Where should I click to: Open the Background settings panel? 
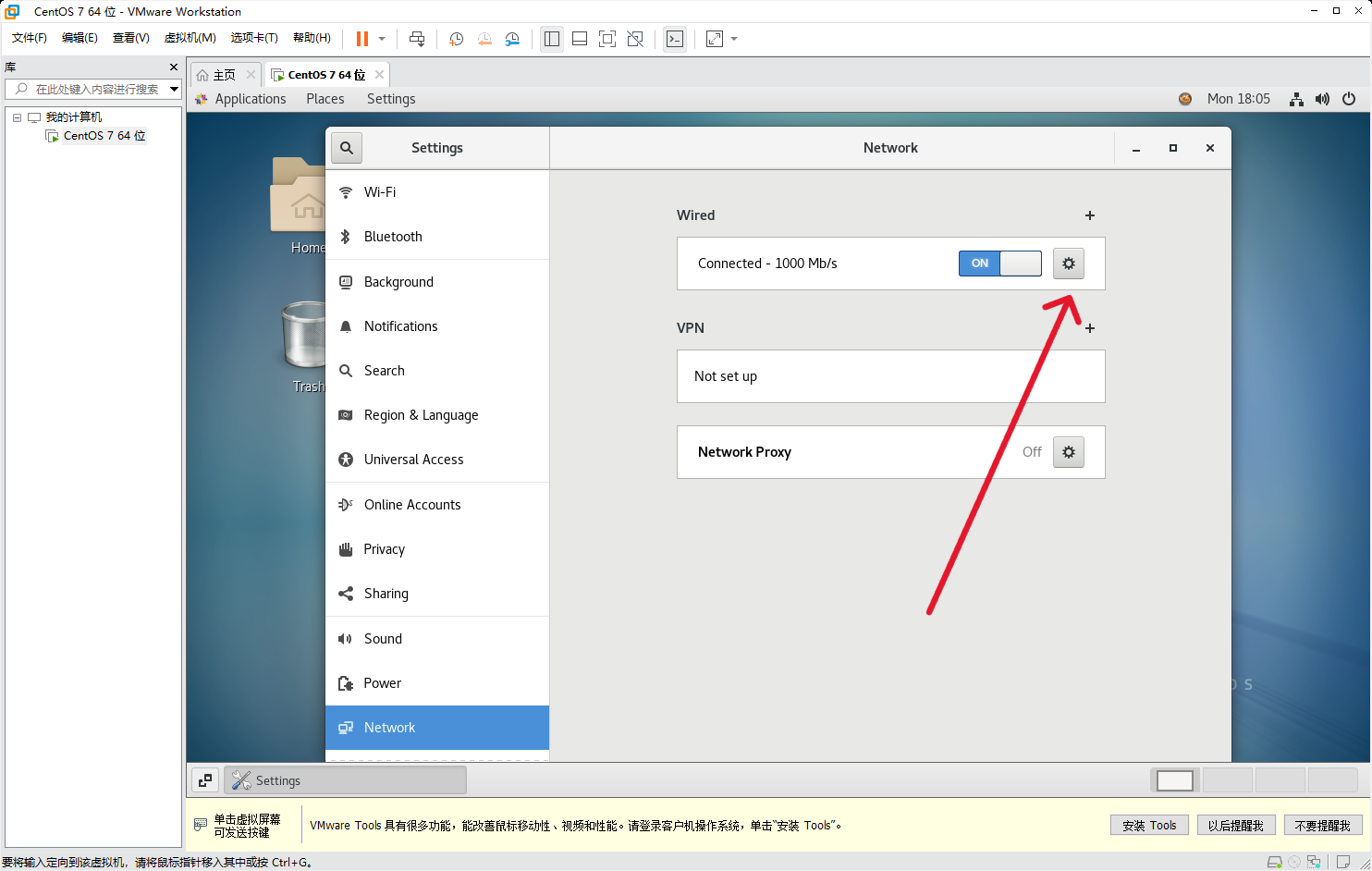tap(437, 282)
